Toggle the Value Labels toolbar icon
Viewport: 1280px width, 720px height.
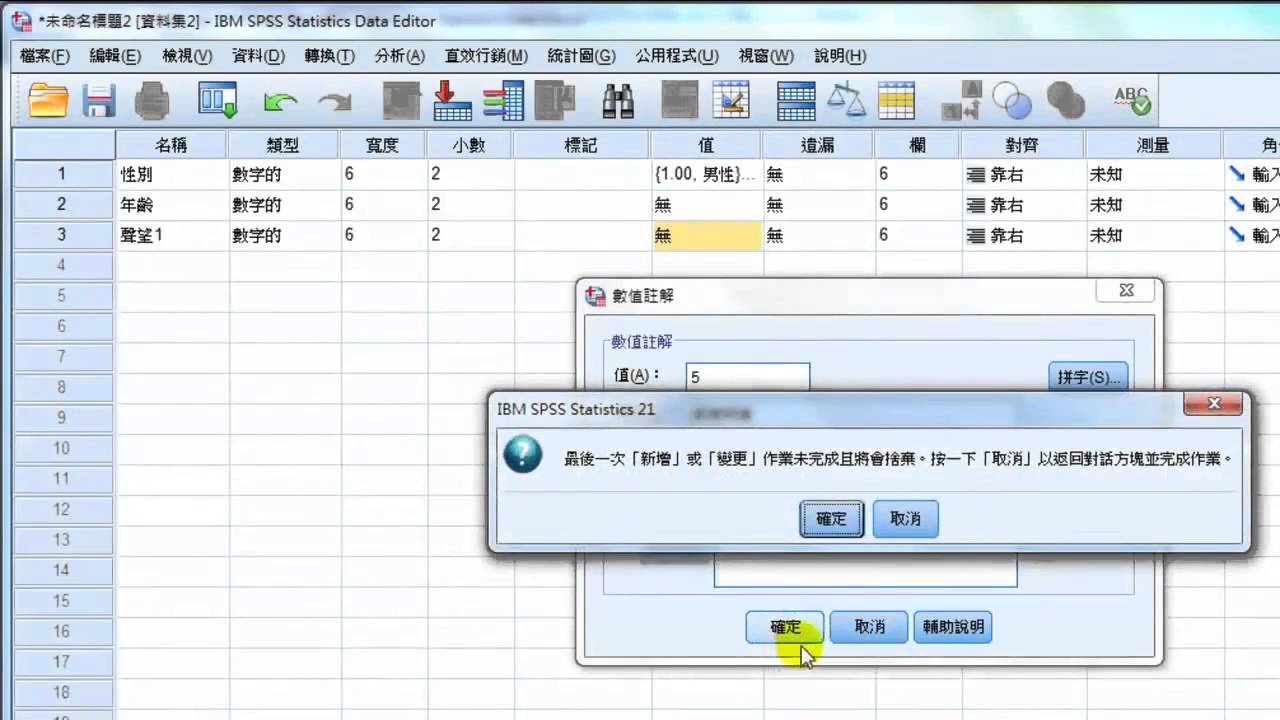coord(961,101)
